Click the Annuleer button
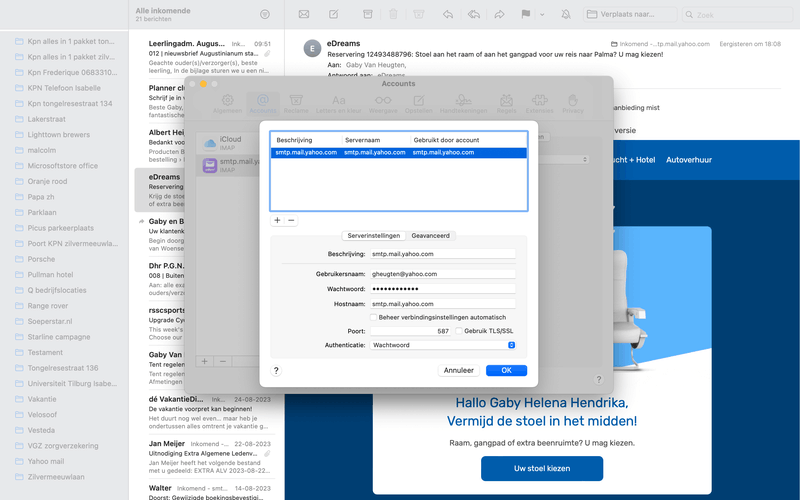 pos(459,370)
